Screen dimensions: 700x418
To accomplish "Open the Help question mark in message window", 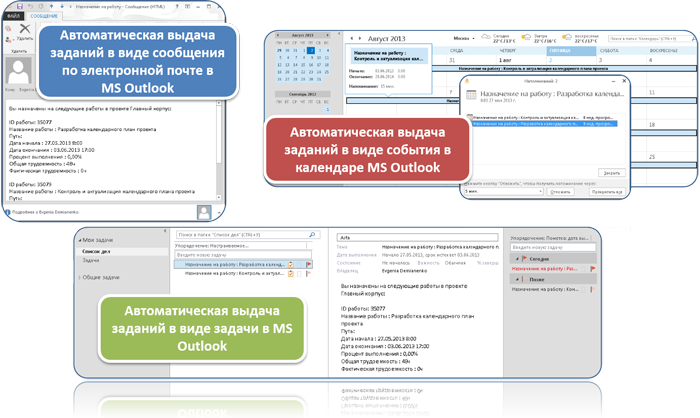I will coord(178,7).
